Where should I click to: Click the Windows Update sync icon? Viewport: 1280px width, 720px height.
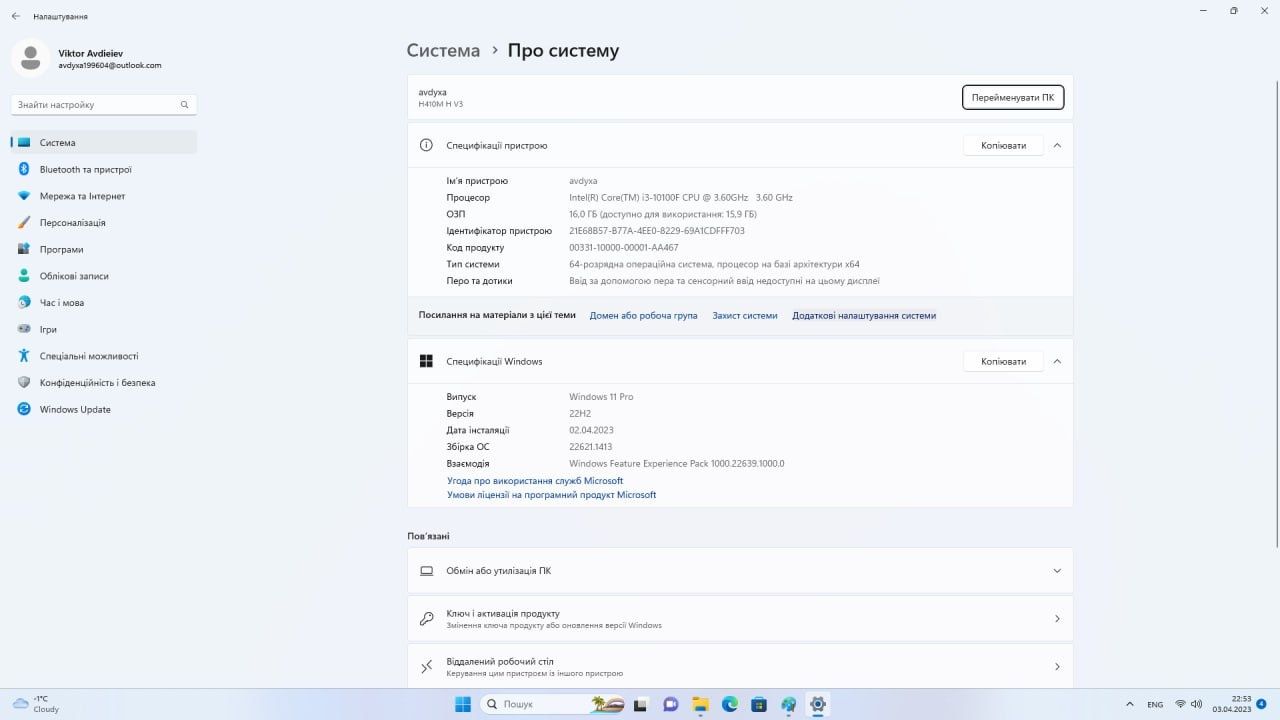pos(24,409)
